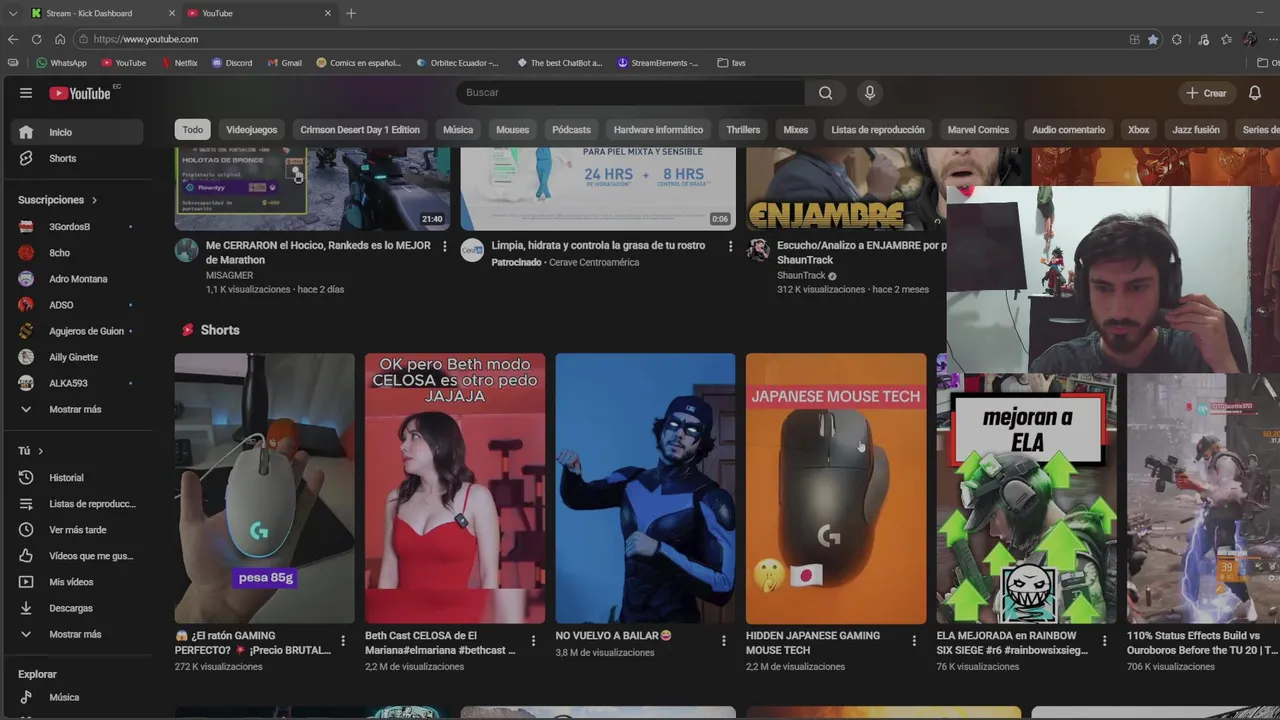Open MISAGMER channel name link
Image resolution: width=1280 pixels, height=720 pixels.
(x=229, y=275)
